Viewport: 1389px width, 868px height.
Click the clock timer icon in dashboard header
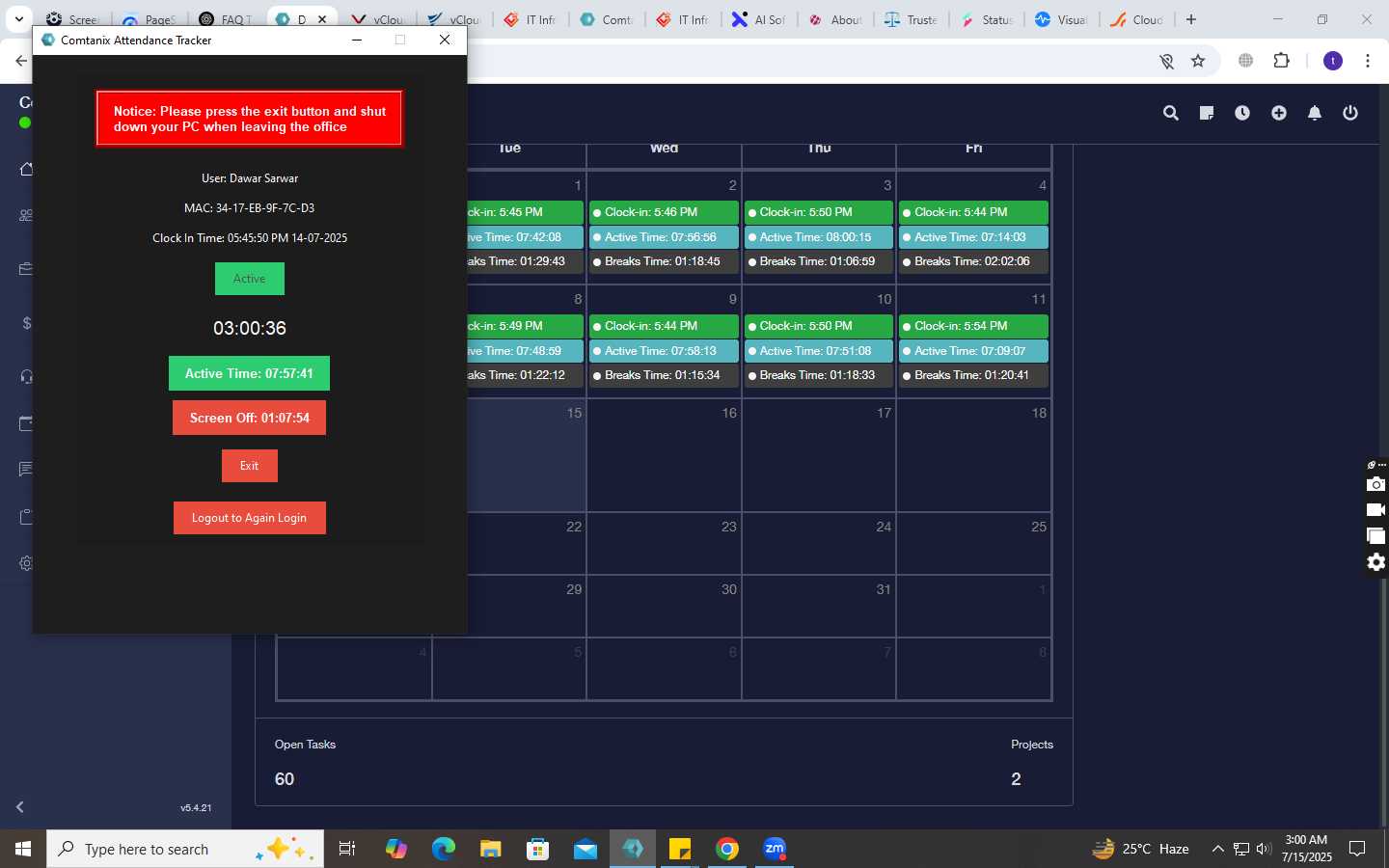[x=1242, y=113]
